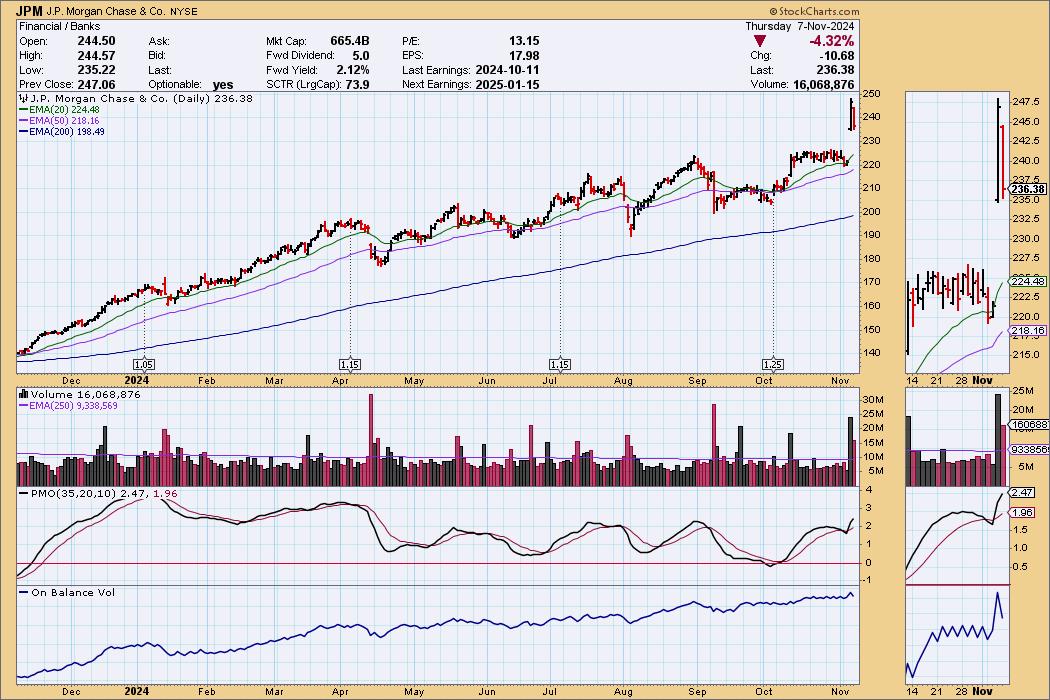Click the Volume value '16,068,876' in header

point(824,84)
